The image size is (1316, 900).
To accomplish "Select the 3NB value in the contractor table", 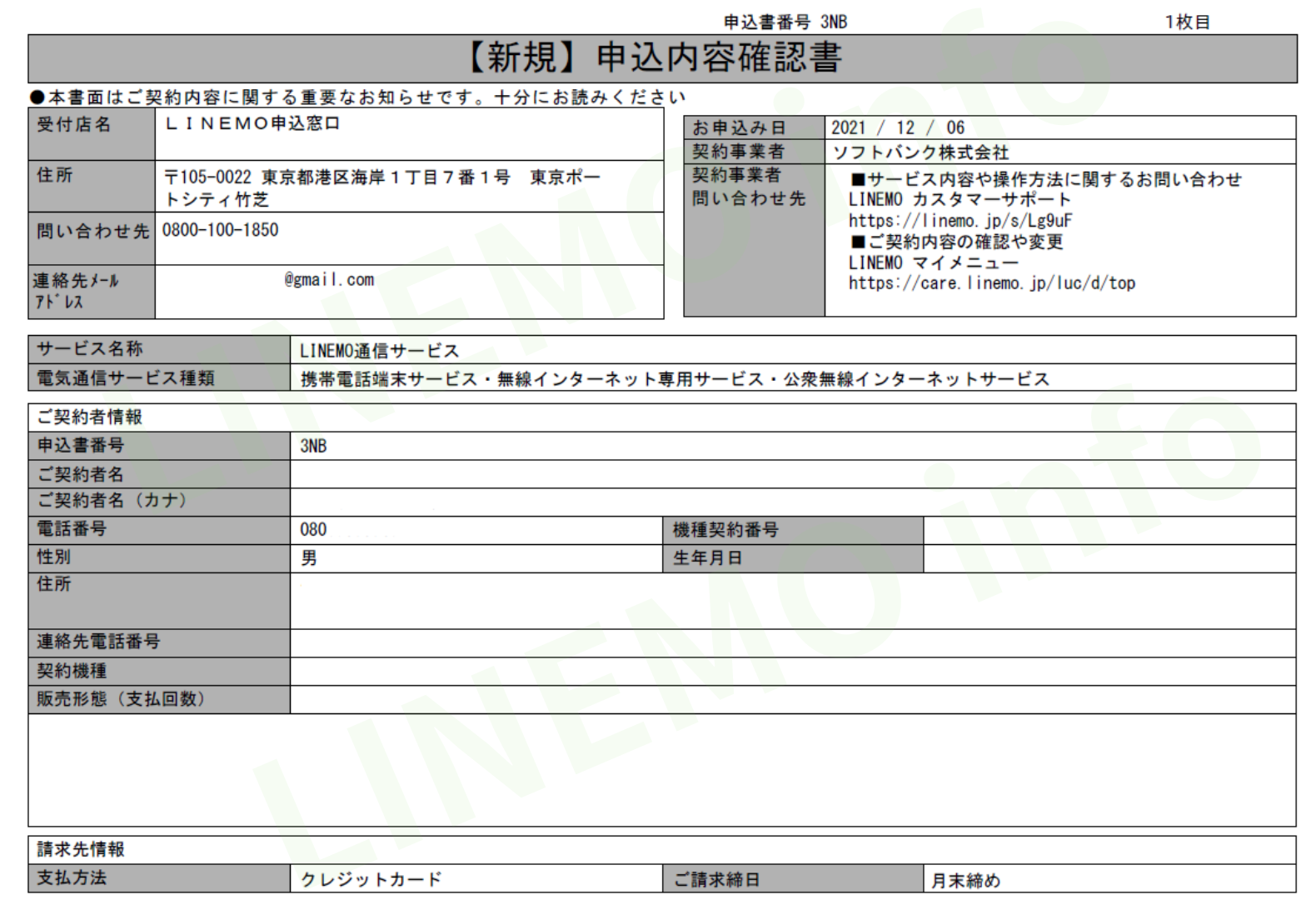I will pos(313,446).
